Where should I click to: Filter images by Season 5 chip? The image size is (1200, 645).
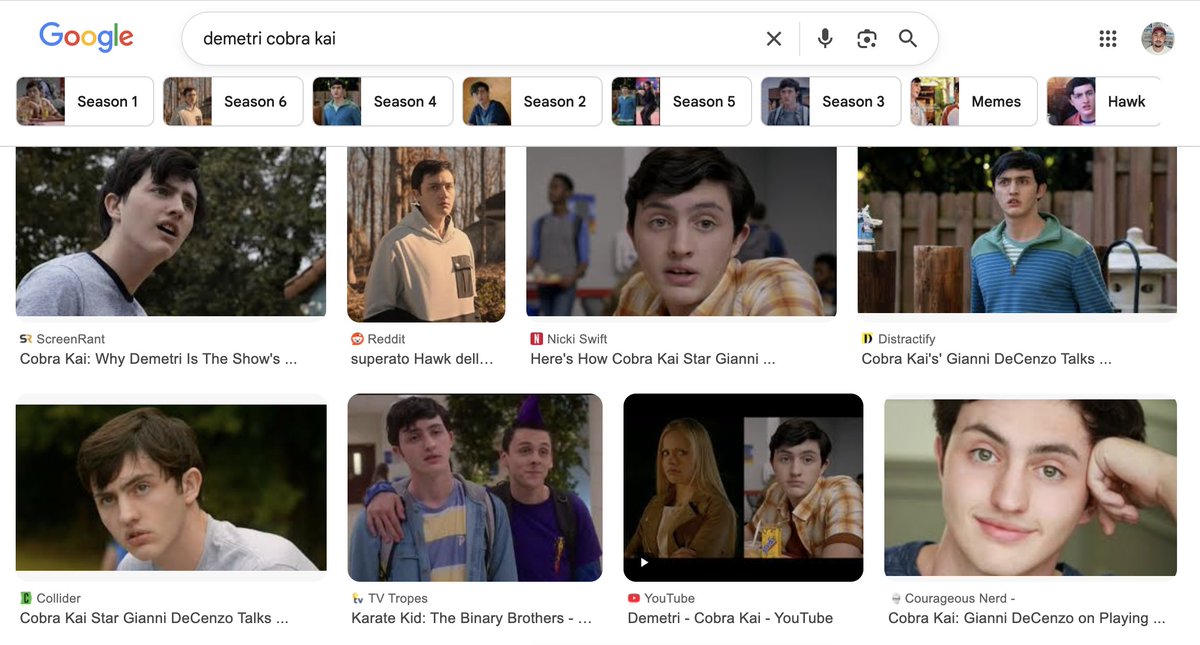click(x=681, y=101)
